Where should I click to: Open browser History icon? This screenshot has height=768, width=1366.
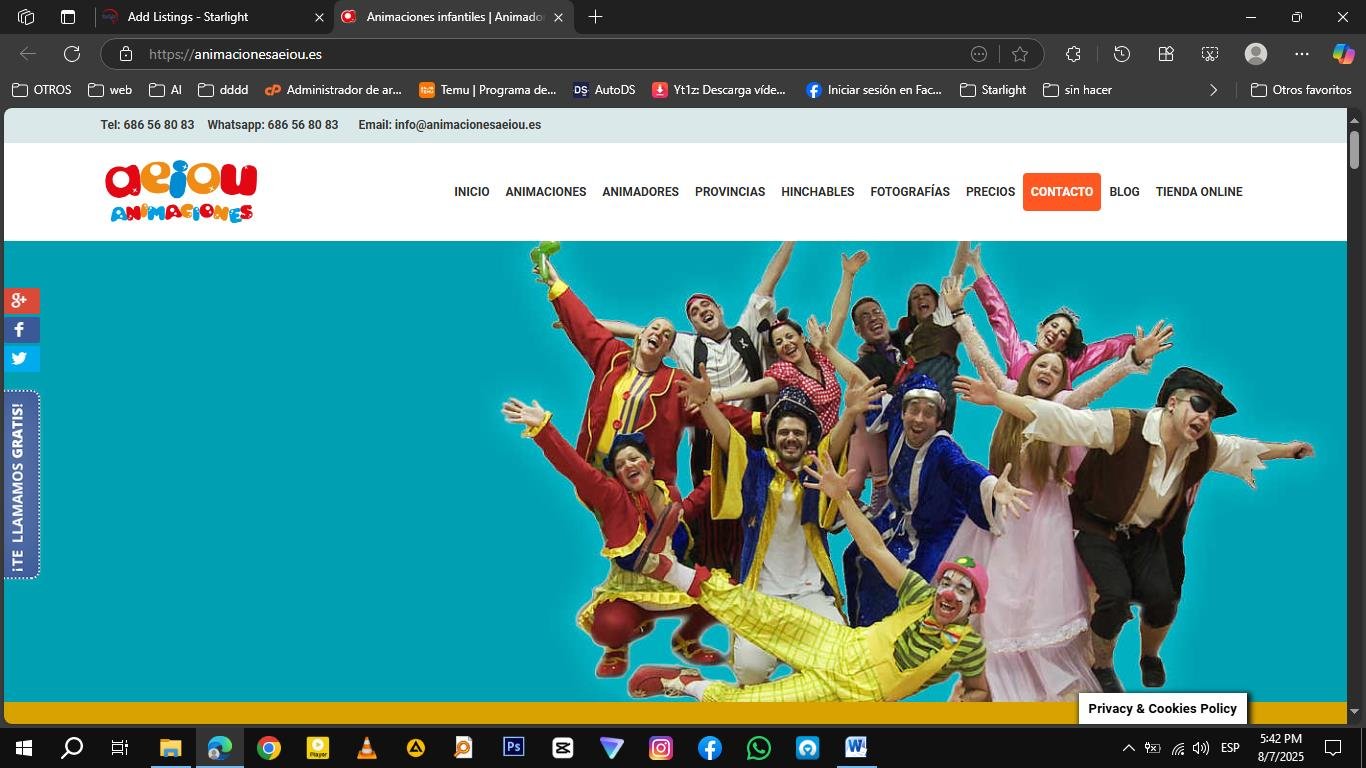(1122, 54)
